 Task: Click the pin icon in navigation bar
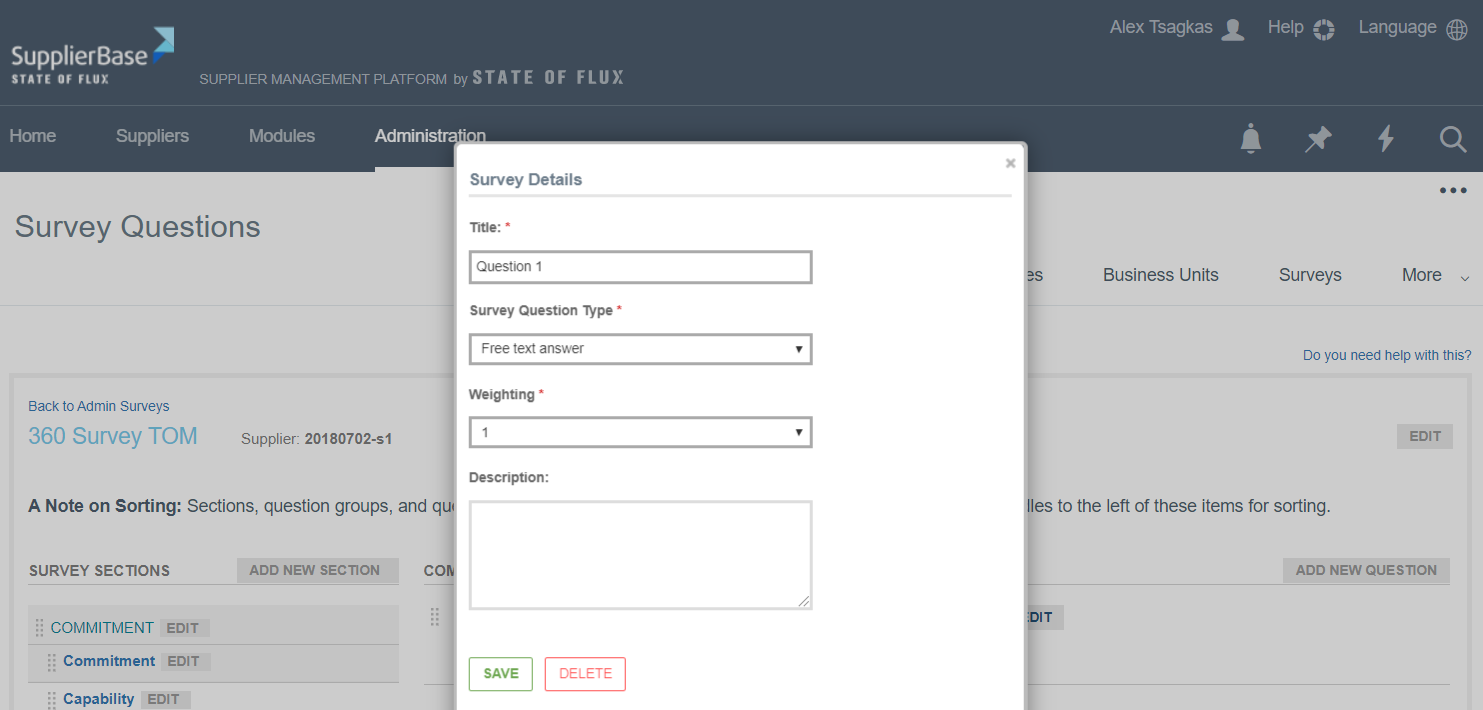[1318, 138]
